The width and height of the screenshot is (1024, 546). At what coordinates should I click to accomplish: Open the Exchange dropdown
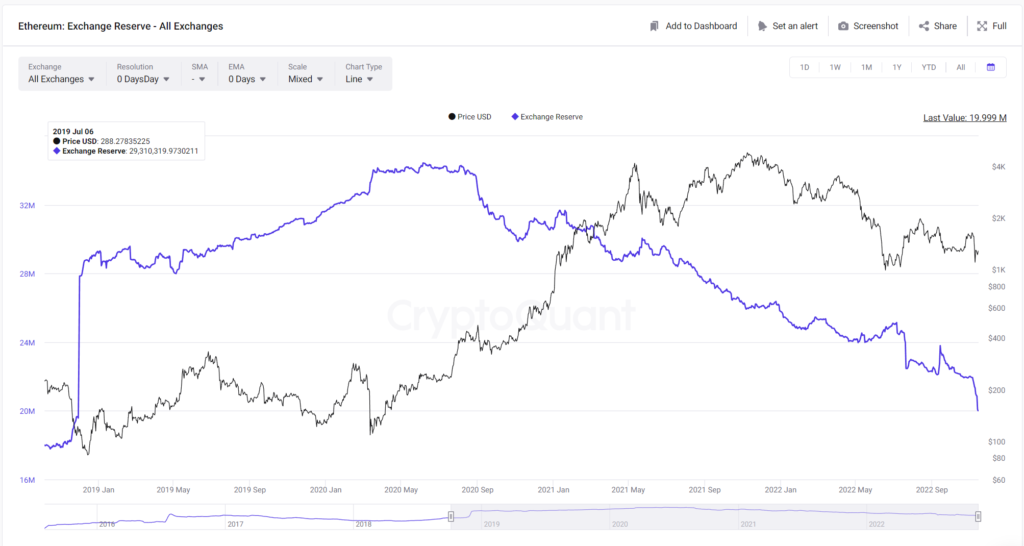click(x=62, y=79)
